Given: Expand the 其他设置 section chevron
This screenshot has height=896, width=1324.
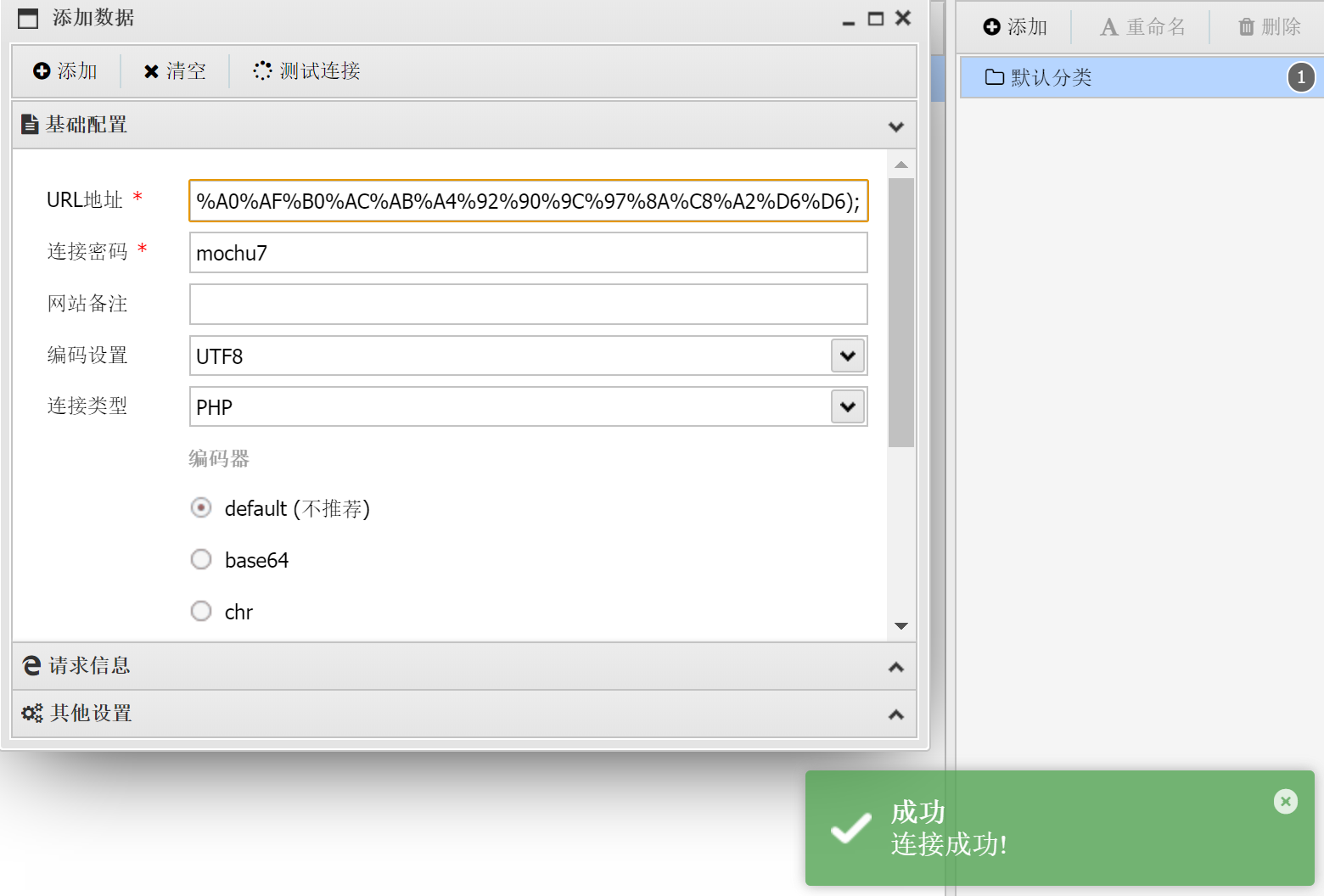Looking at the screenshot, I should [895, 714].
